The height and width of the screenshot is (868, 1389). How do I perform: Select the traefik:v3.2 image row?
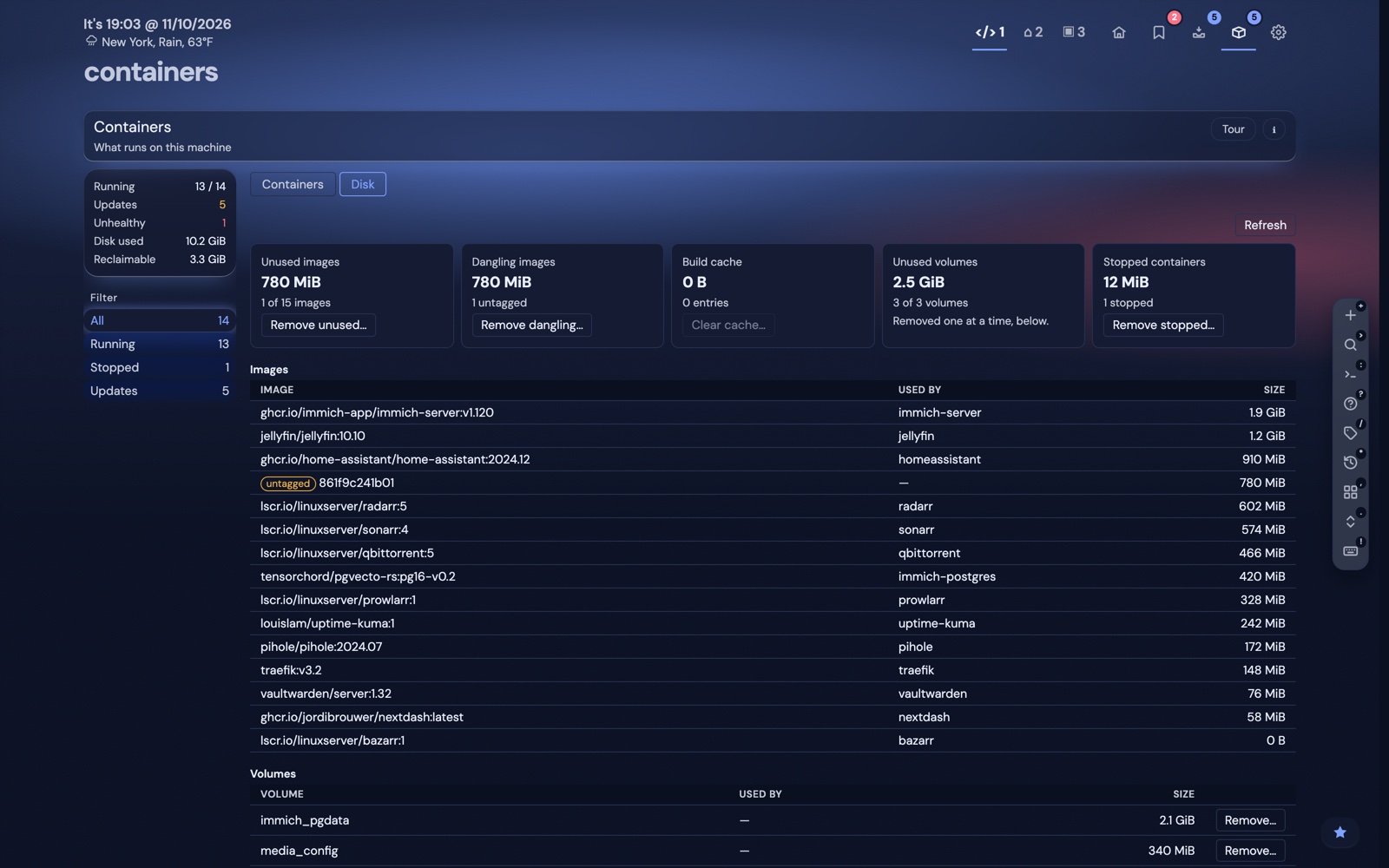773,670
